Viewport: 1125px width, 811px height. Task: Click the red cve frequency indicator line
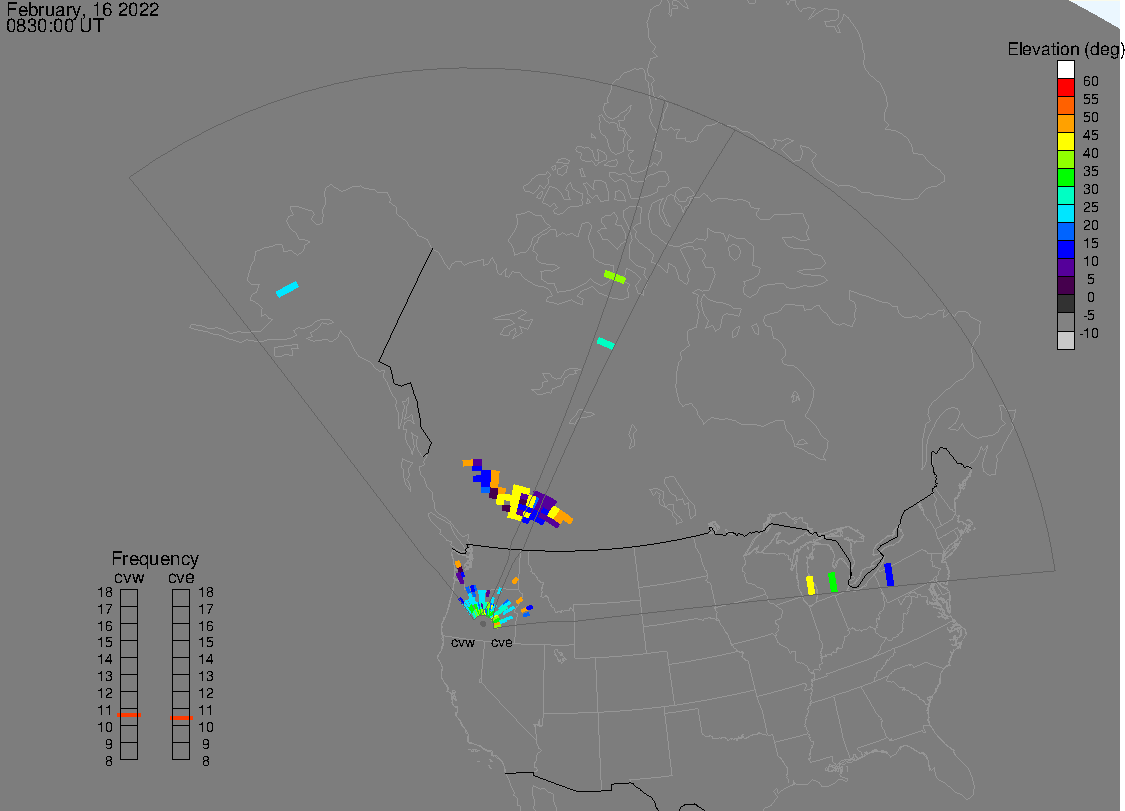[181, 716]
